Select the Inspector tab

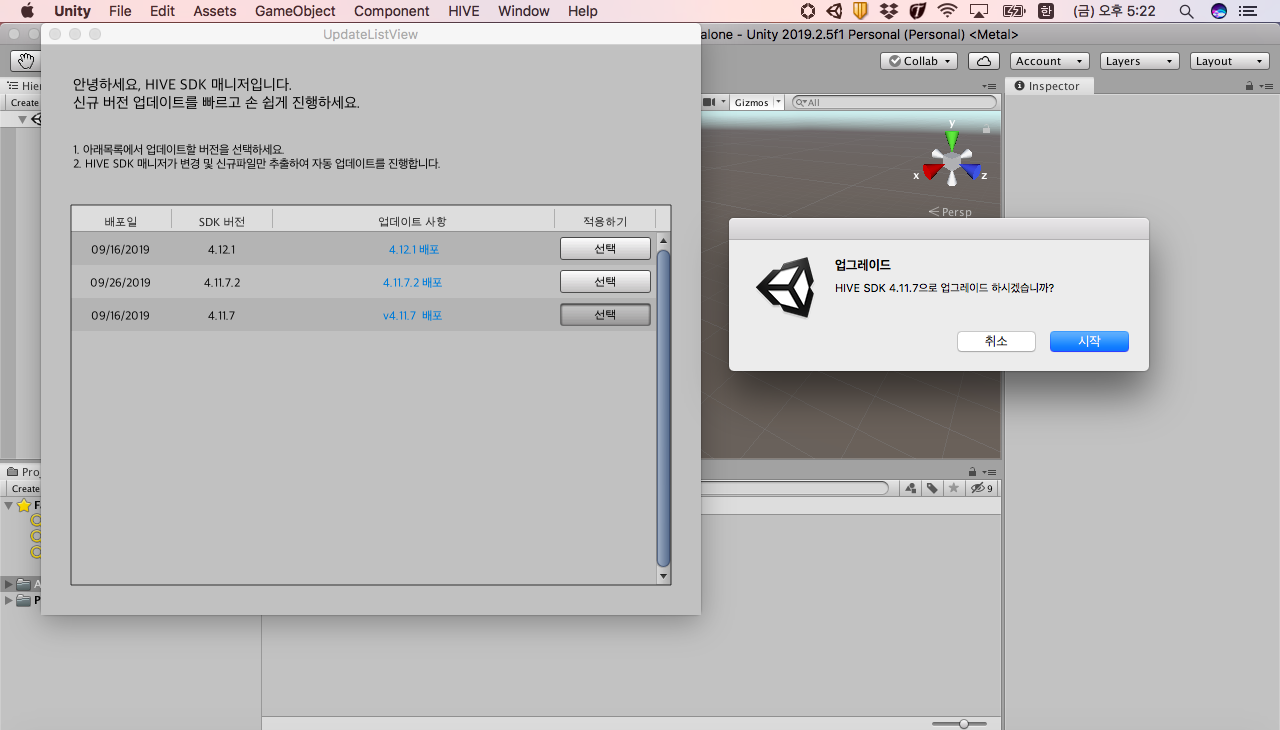(x=1048, y=86)
